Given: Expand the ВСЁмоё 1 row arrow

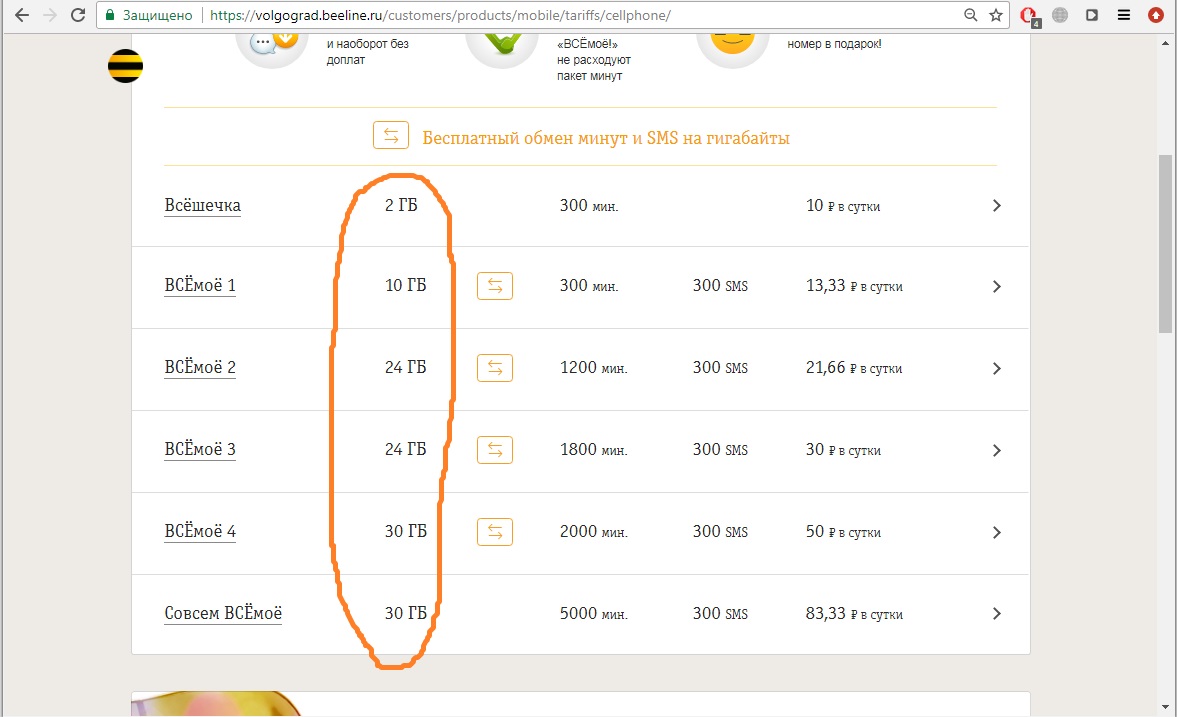Looking at the screenshot, I should [997, 287].
